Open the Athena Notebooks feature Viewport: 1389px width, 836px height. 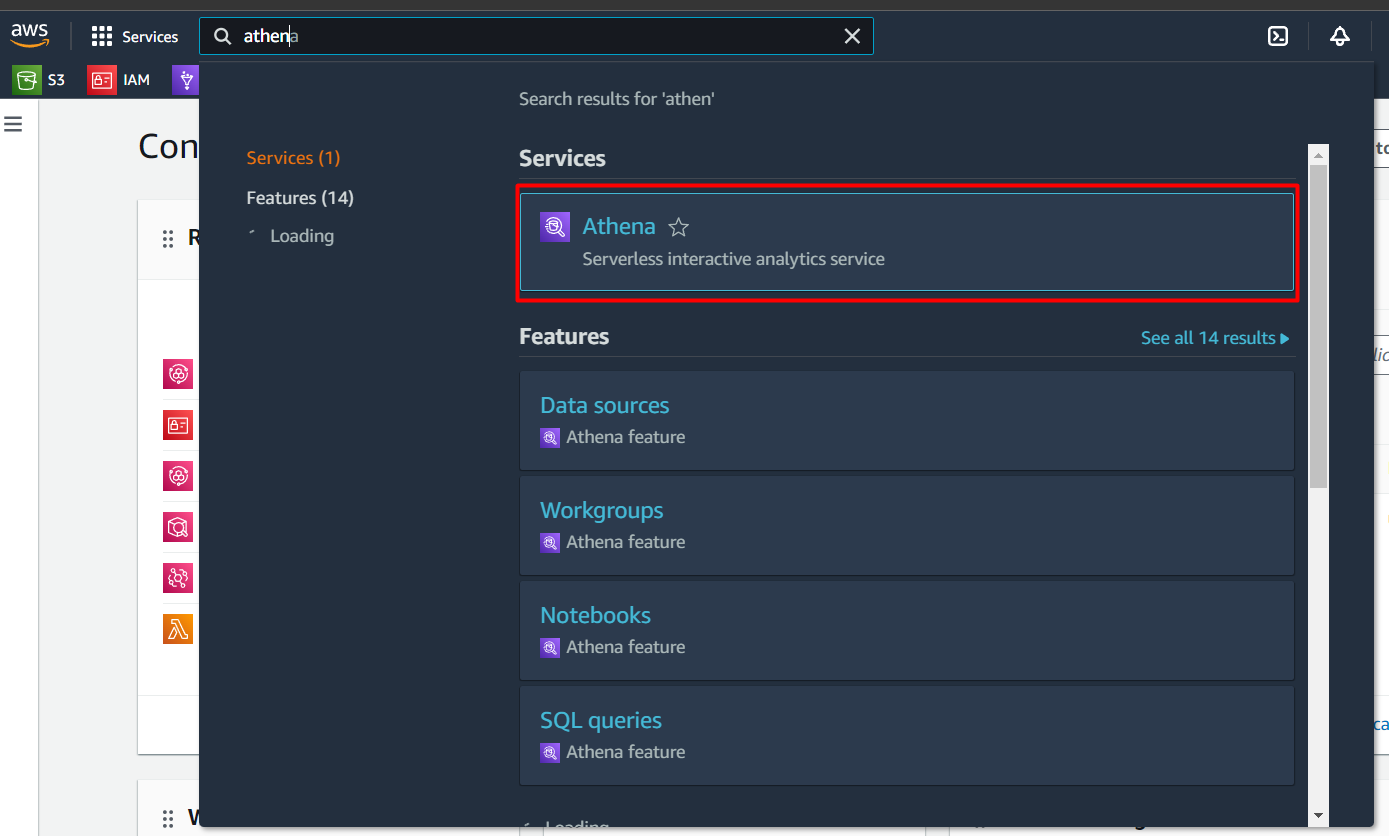595,615
